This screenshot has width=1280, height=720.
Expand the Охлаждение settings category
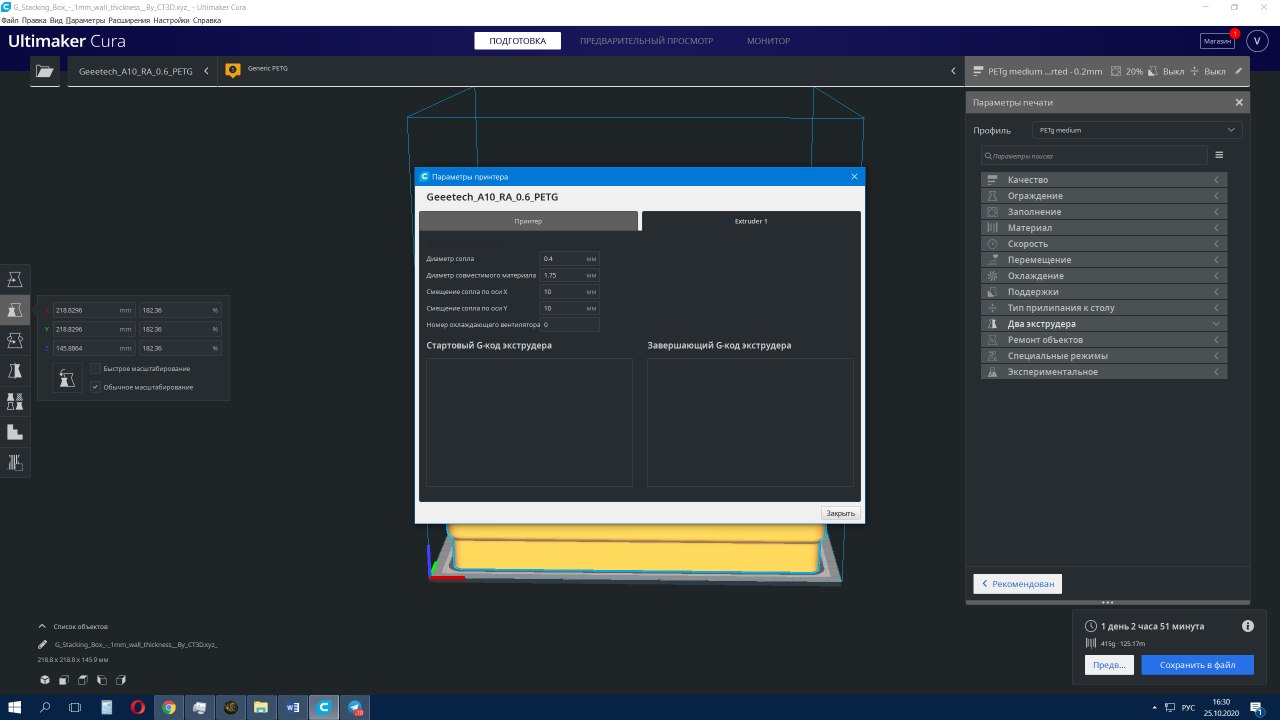(x=1104, y=276)
